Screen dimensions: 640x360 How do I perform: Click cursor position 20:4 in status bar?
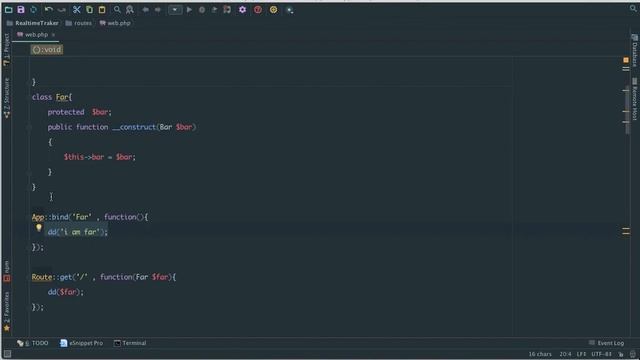565,354
